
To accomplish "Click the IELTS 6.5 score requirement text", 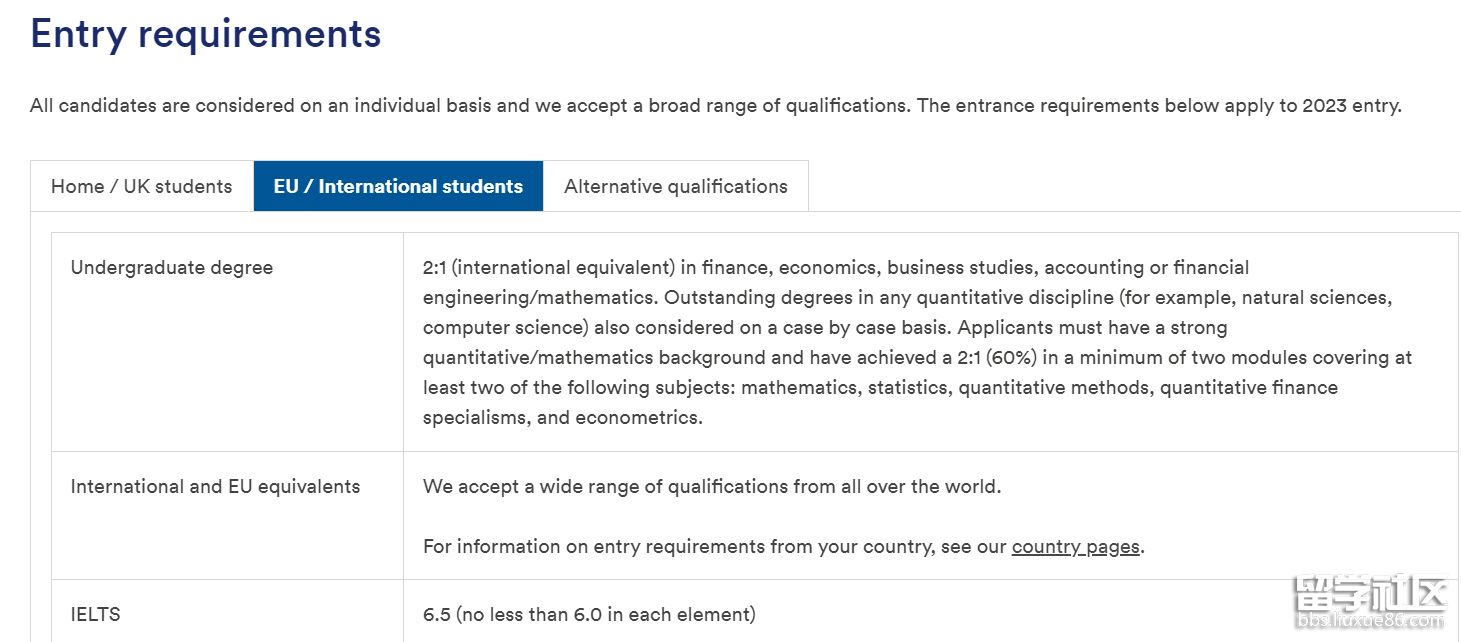I will point(589,614).
